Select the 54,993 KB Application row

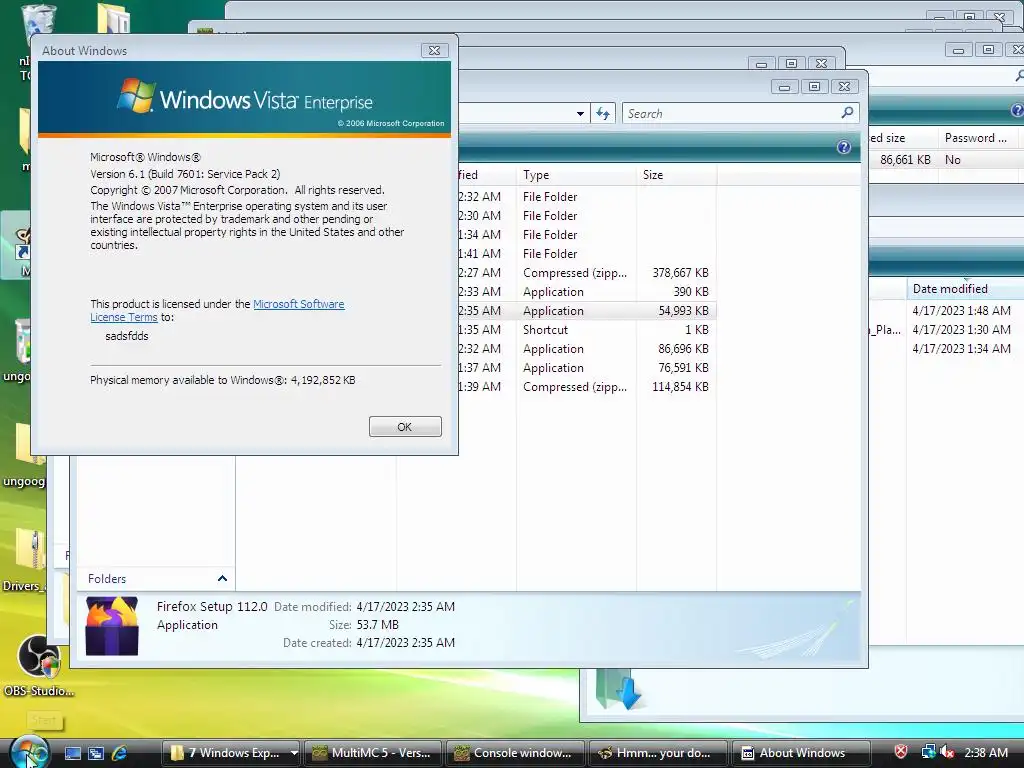pyautogui.click(x=587, y=311)
